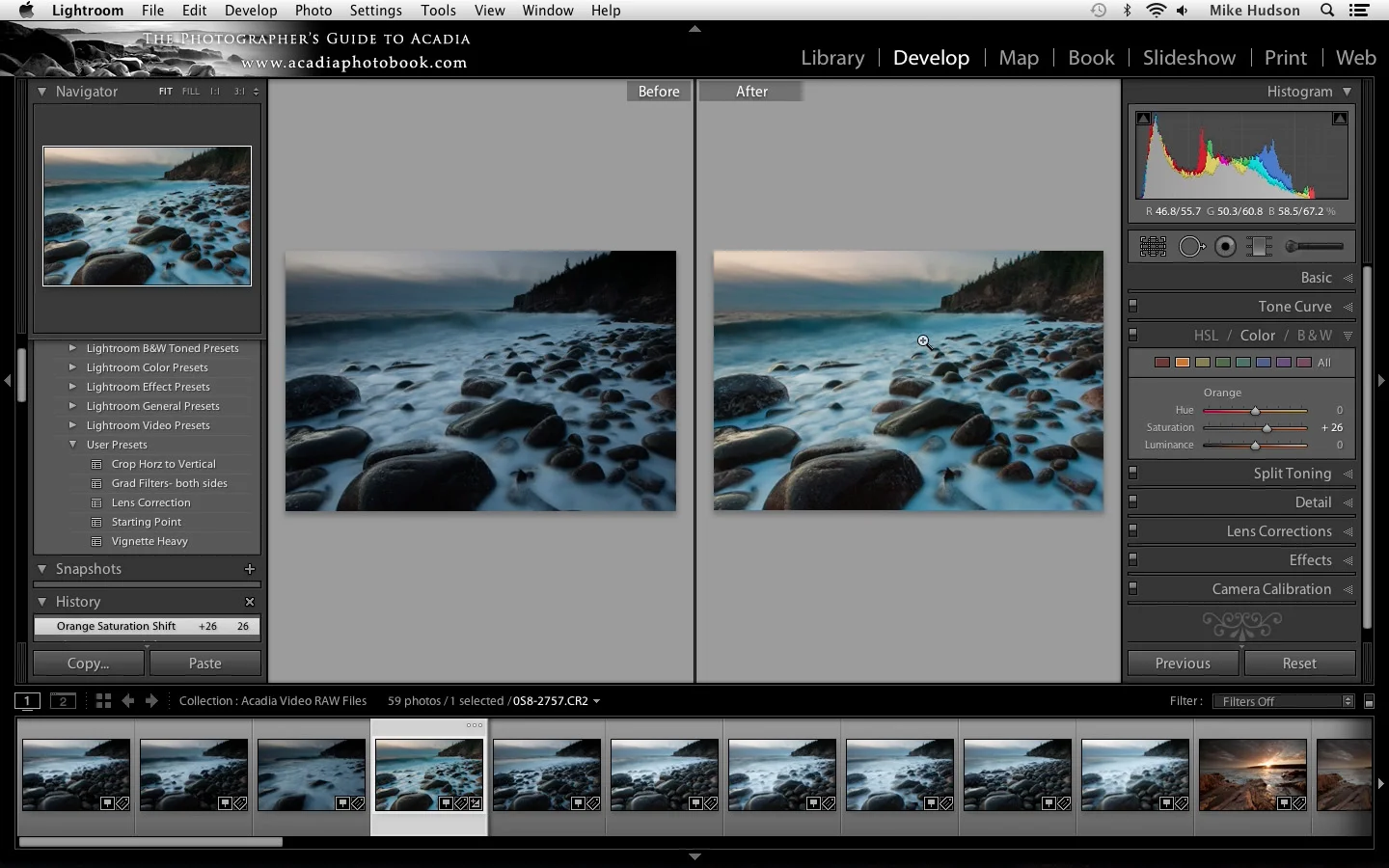Select the Blue color swatch
The height and width of the screenshot is (868, 1389).
coord(1263,363)
